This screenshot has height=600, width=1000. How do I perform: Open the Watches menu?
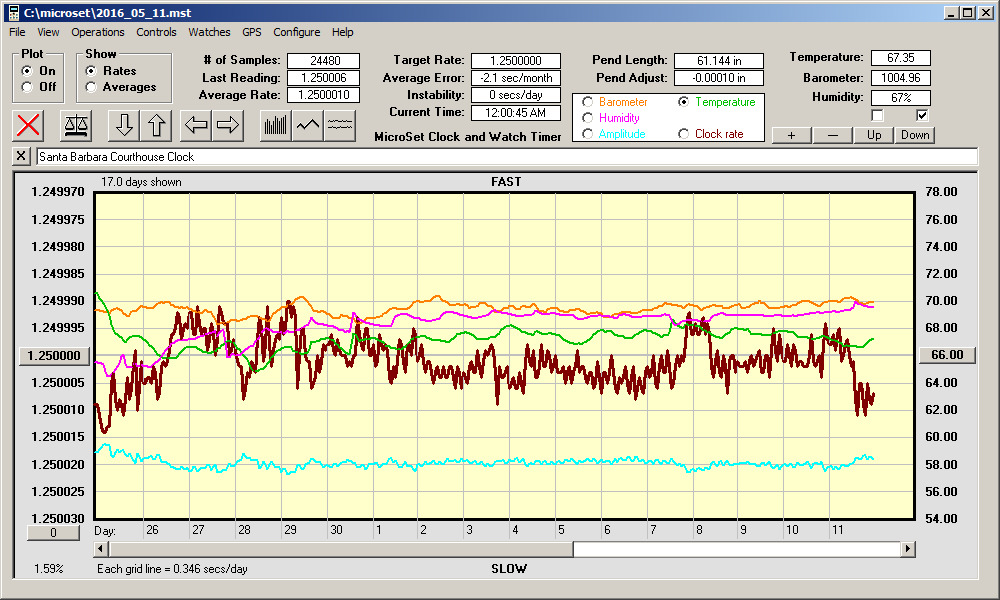tap(209, 32)
